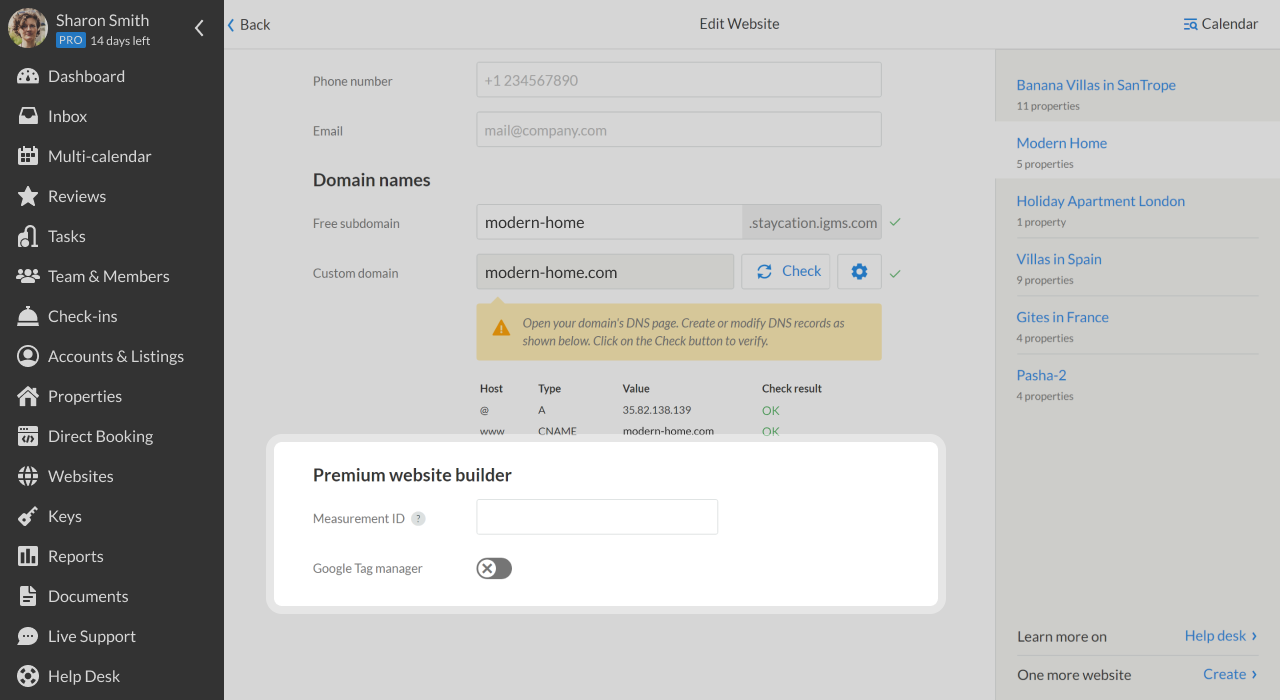Enable the Google Tag manager toggle
Image resolution: width=1280 pixels, height=700 pixels.
pyautogui.click(x=494, y=568)
